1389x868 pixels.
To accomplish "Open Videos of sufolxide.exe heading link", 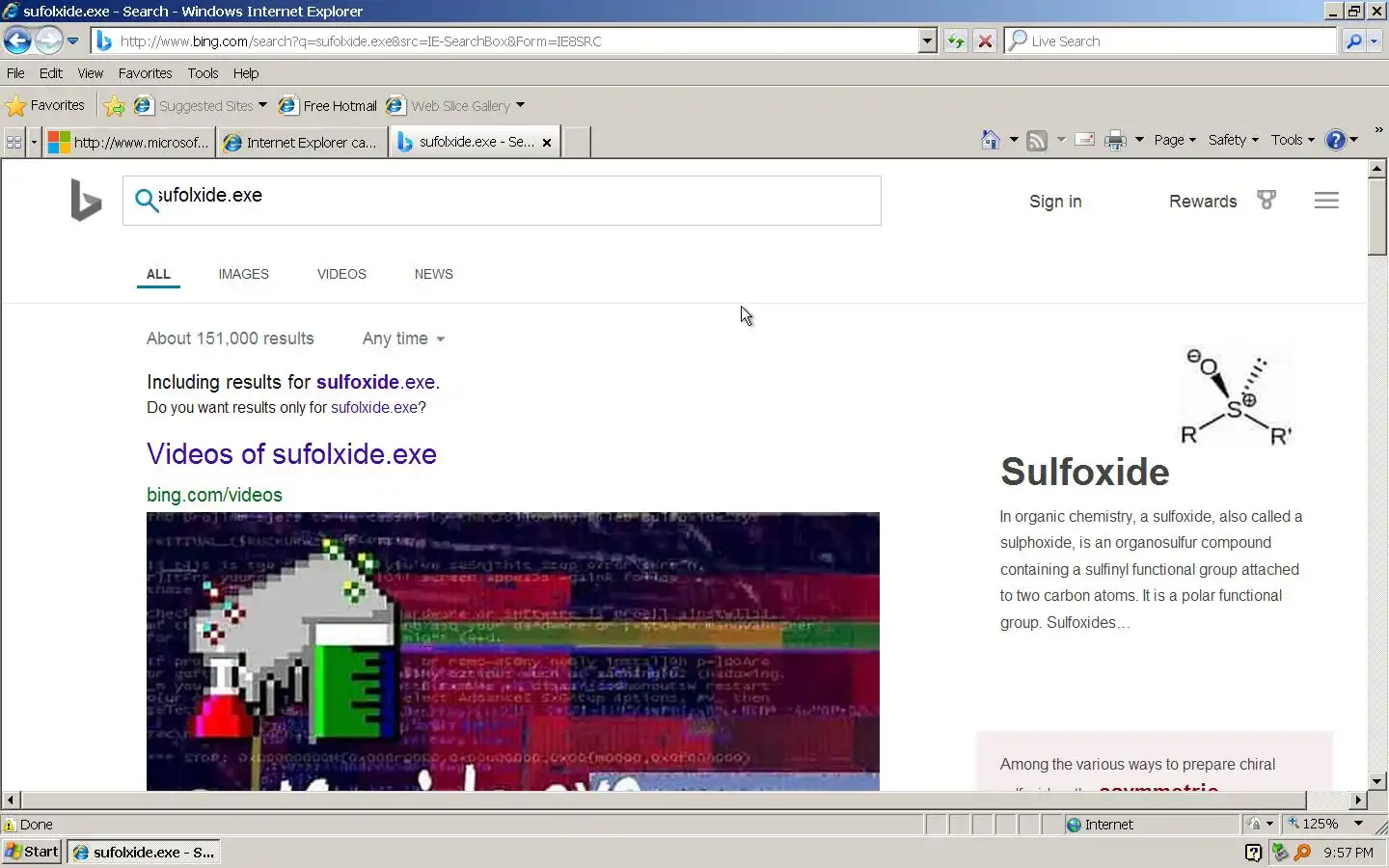I will (x=291, y=454).
